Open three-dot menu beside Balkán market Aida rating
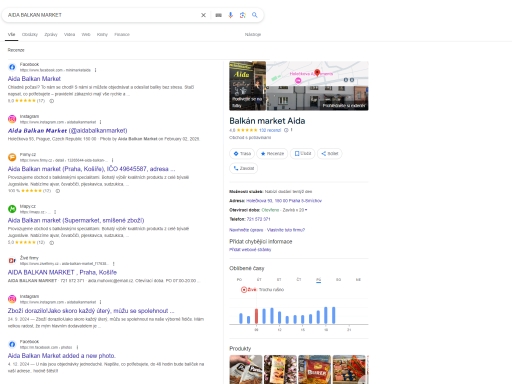This screenshot has width=512, height=384. point(291,130)
